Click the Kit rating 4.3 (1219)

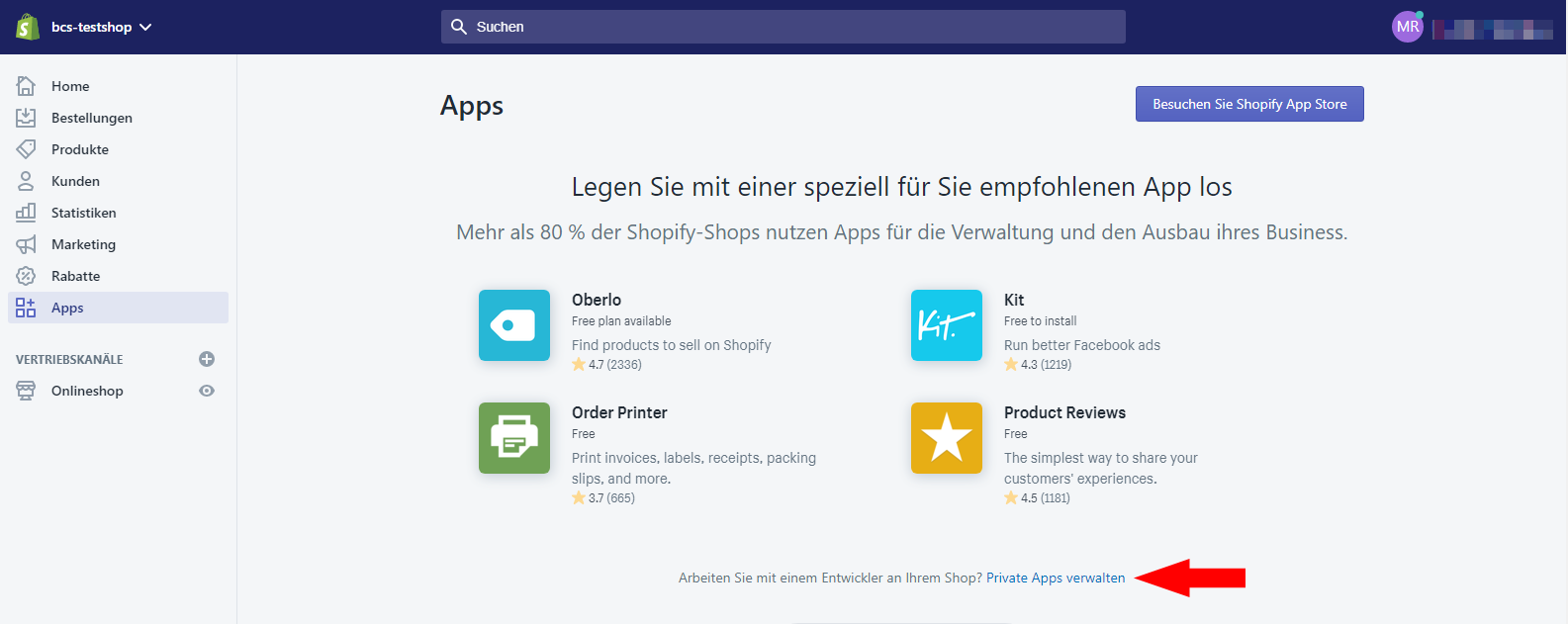tap(1038, 365)
